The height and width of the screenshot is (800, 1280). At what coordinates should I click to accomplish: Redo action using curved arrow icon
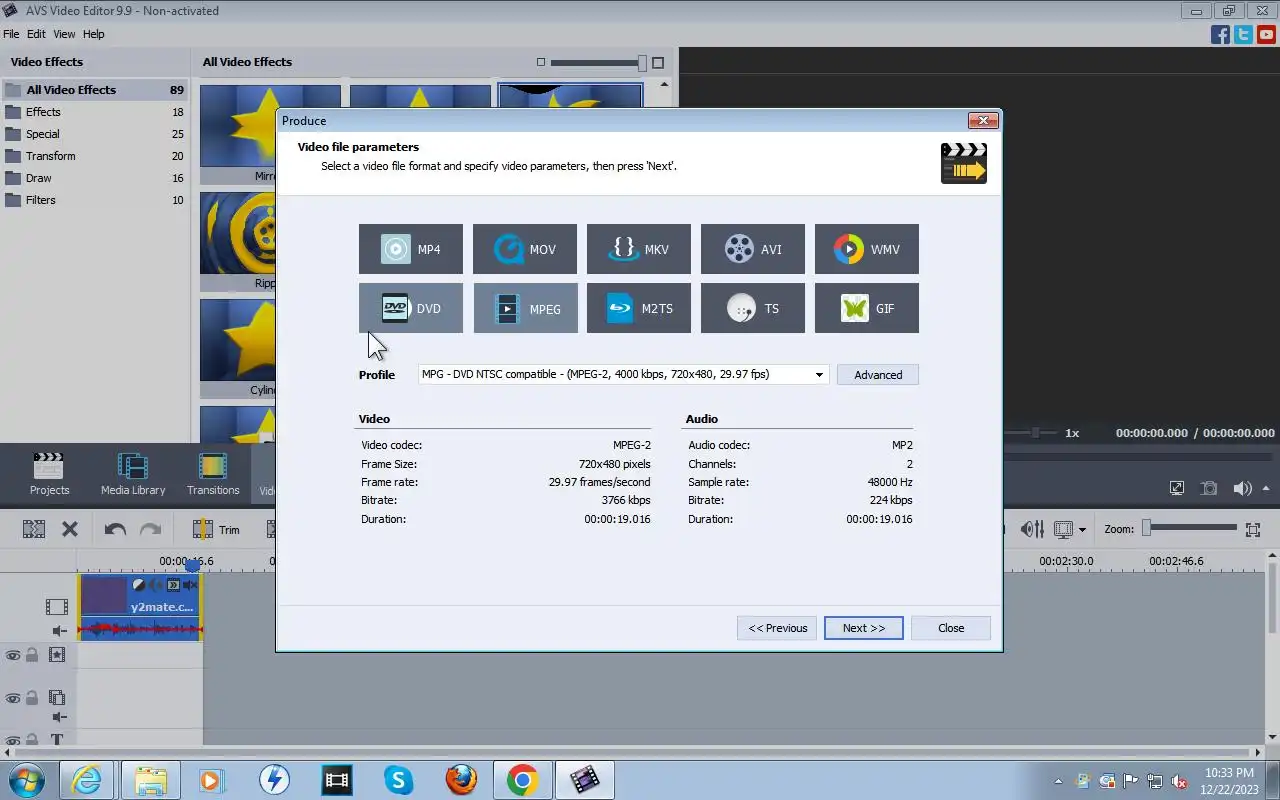(x=150, y=529)
